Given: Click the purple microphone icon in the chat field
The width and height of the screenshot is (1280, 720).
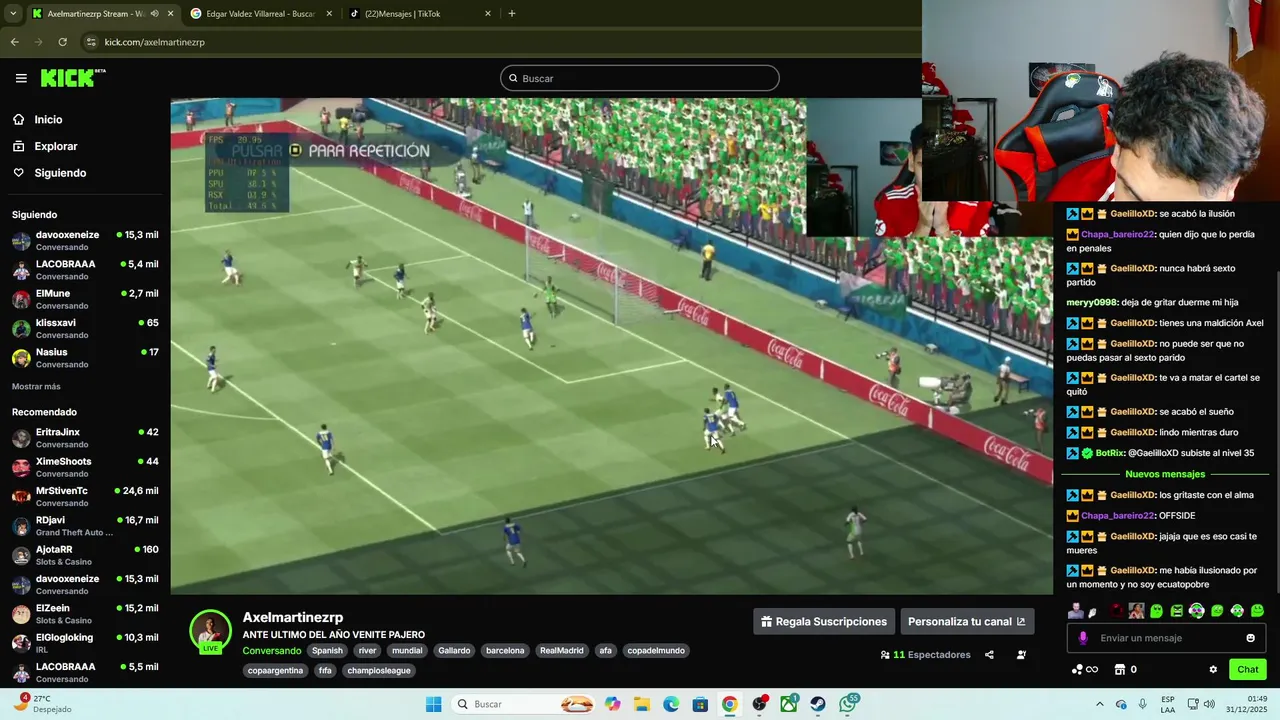Looking at the screenshot, I should point(1083,638).
